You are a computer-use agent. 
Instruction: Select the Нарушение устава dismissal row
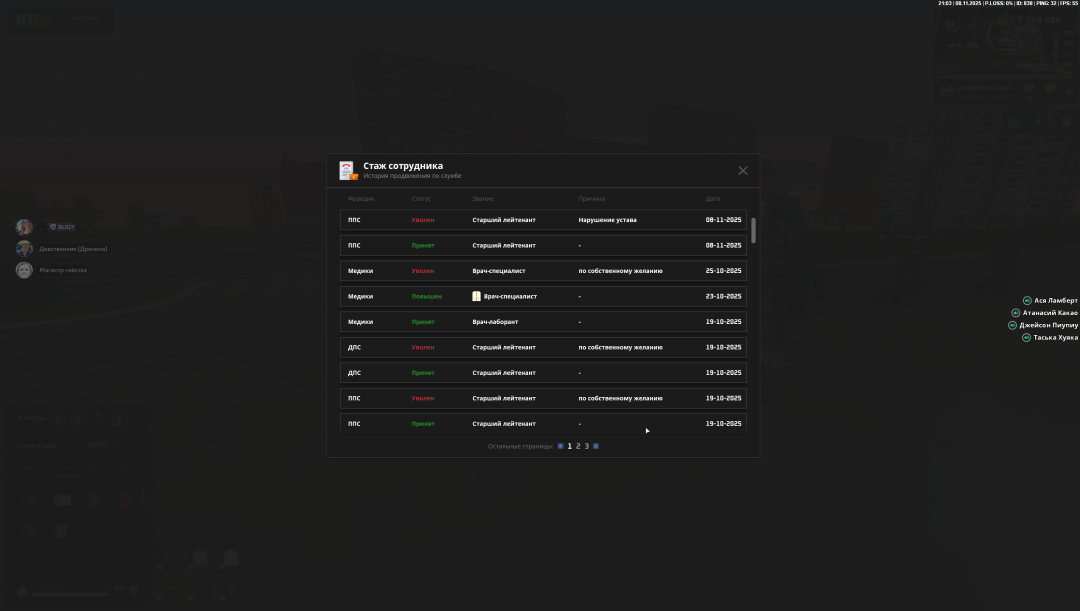click(543, 220)
